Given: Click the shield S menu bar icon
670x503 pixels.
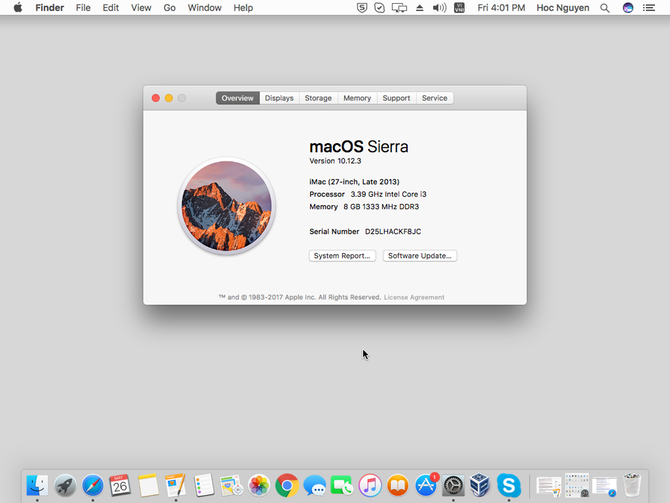Looking at the screenshot, I should [x=362, y=8].
